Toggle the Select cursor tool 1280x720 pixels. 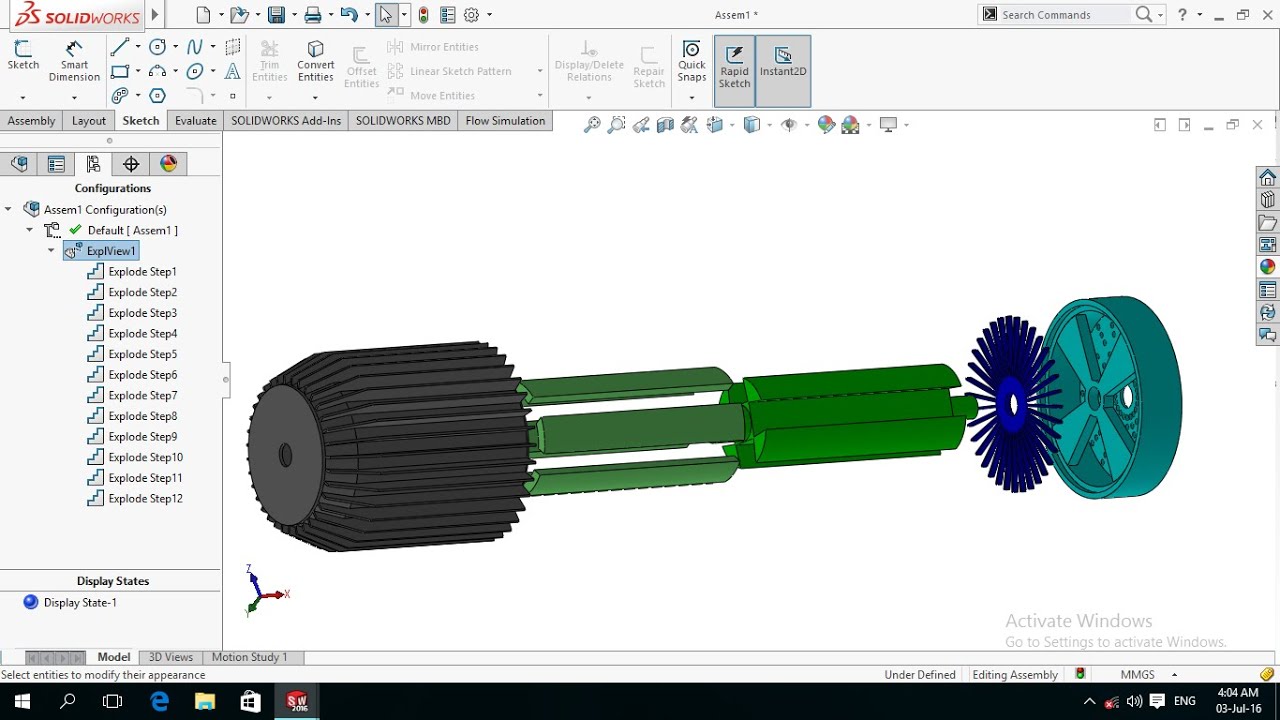[386, 15]
